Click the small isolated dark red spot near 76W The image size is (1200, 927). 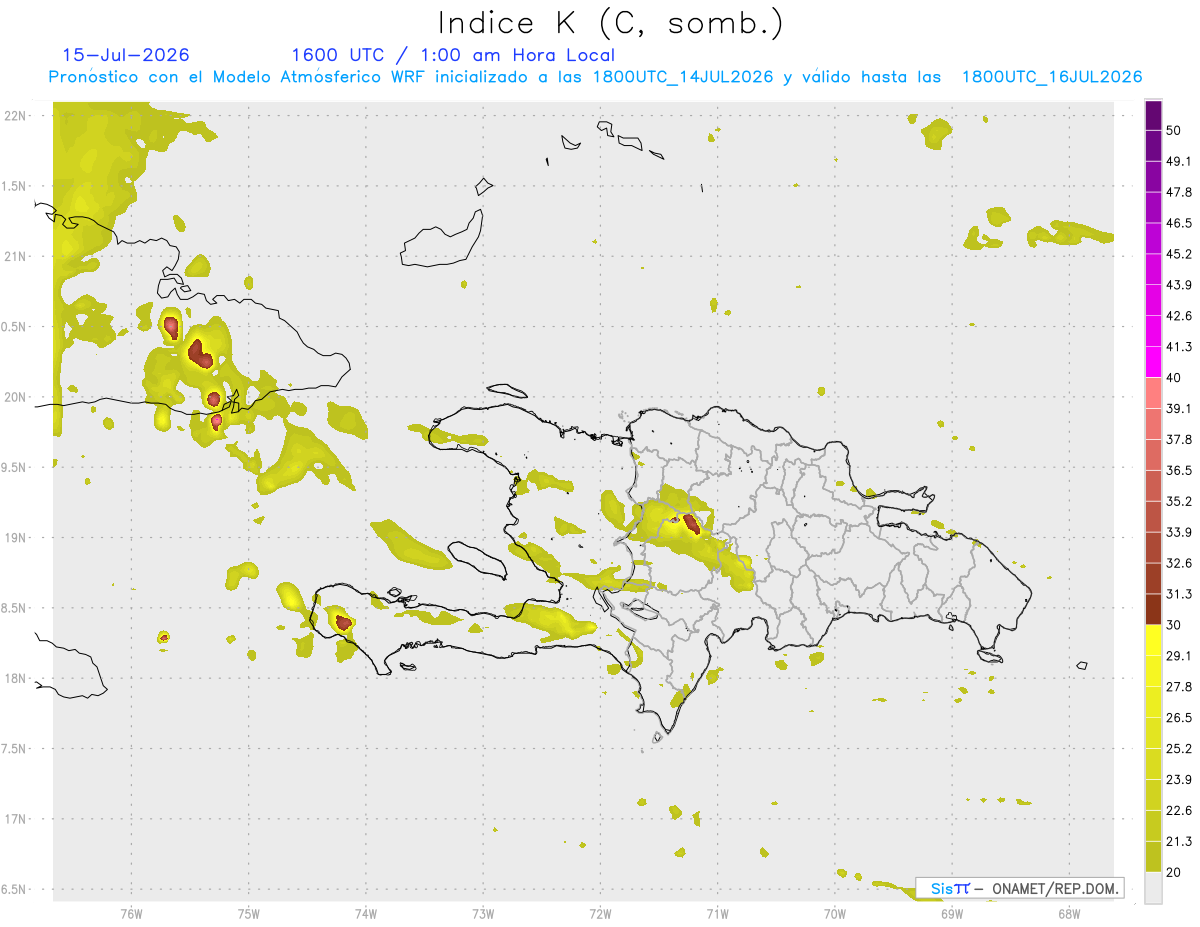[x=163, y=636]
